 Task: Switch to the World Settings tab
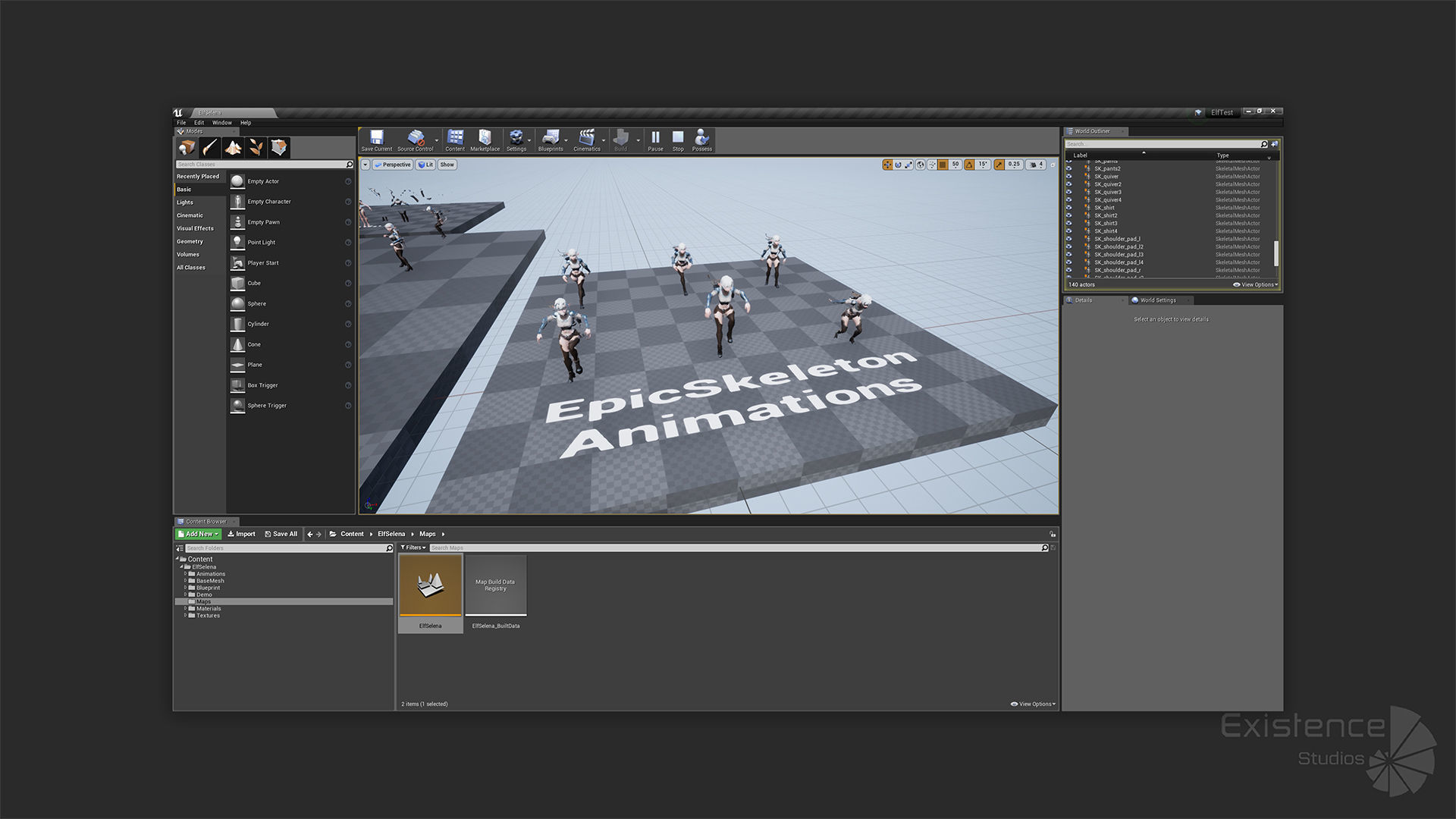(x=1157, y=300)
